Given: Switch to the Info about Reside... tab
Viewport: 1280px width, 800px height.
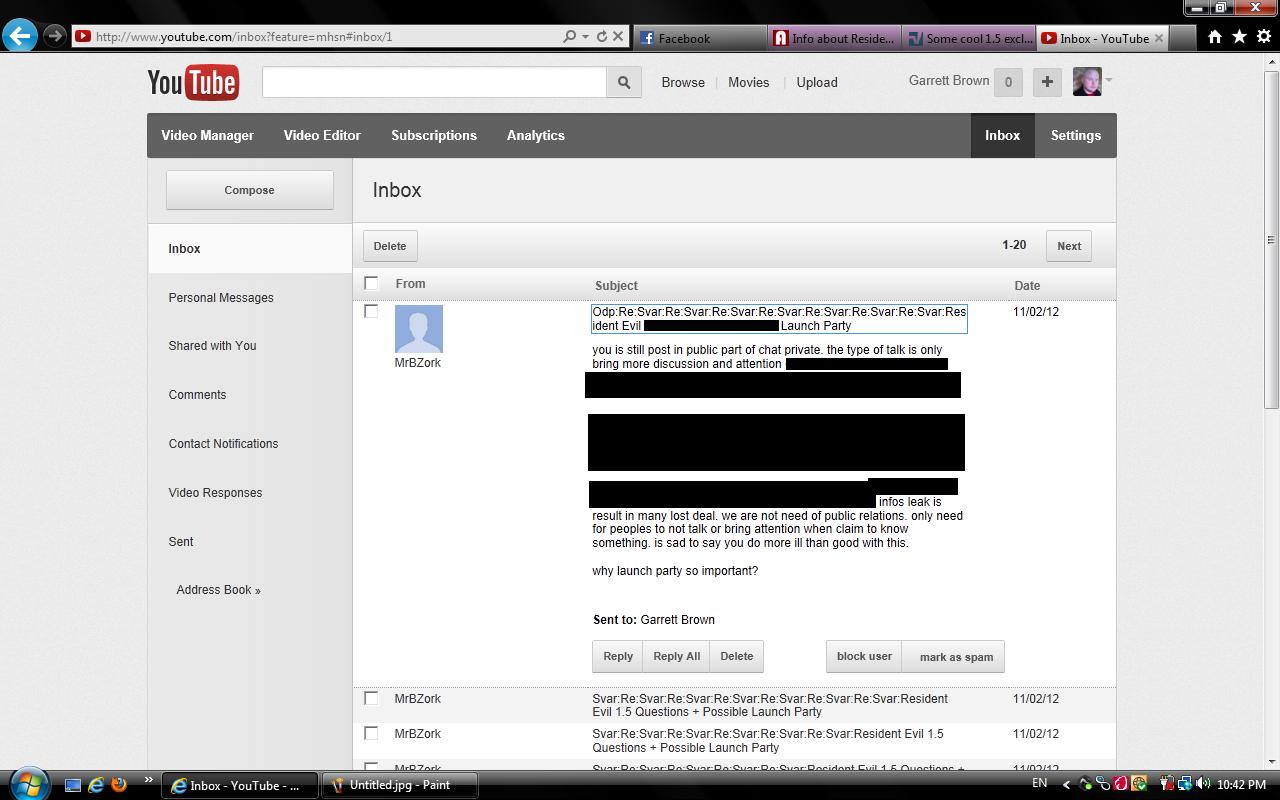Looking at the screenshot, I should coord(835,38).
